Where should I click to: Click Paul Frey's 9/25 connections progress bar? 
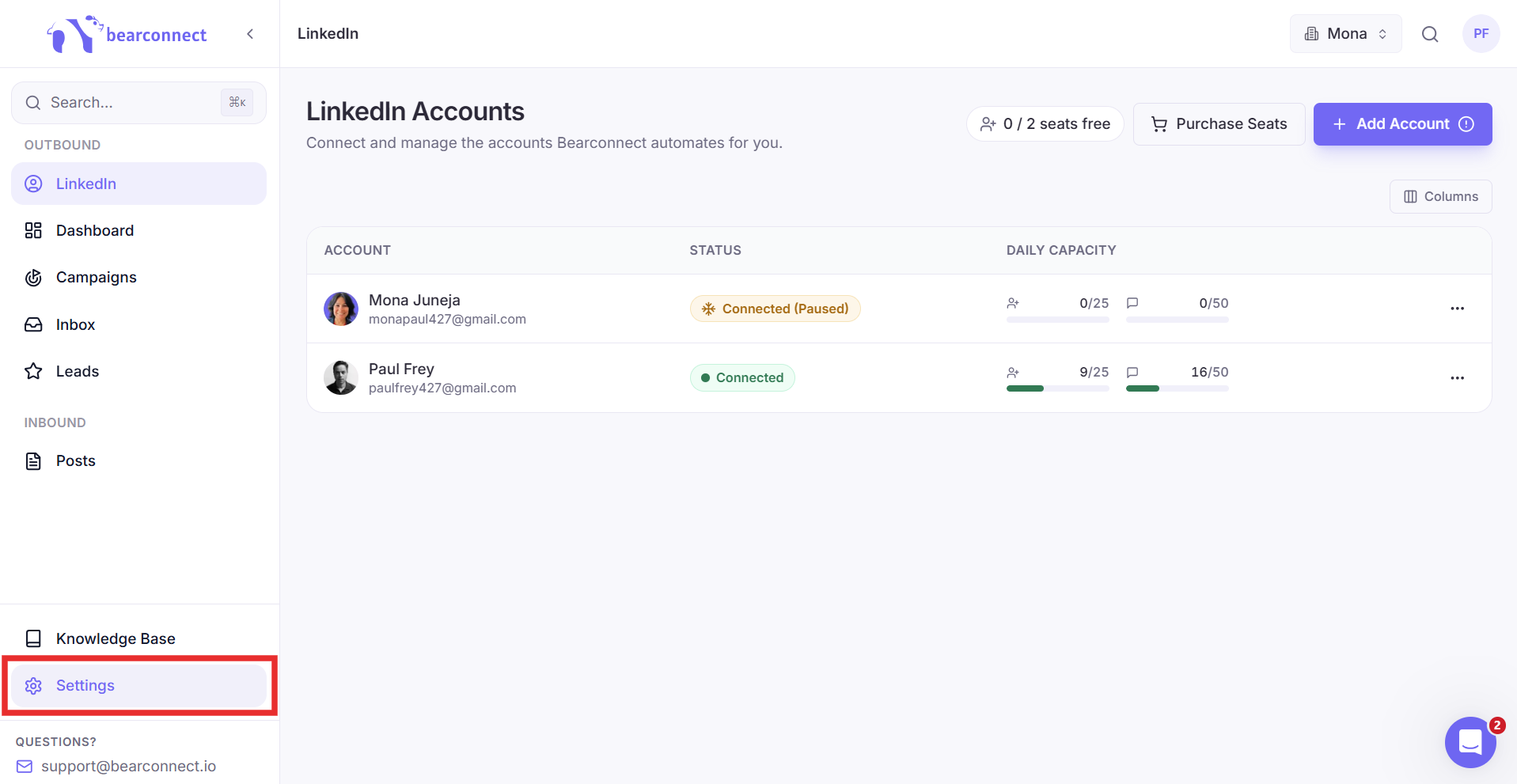1058,388
